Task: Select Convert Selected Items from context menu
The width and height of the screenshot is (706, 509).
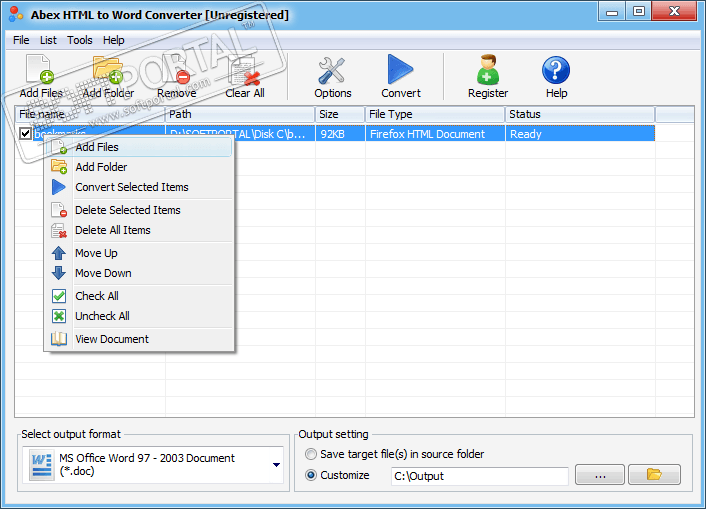Action: pos(140,187)
